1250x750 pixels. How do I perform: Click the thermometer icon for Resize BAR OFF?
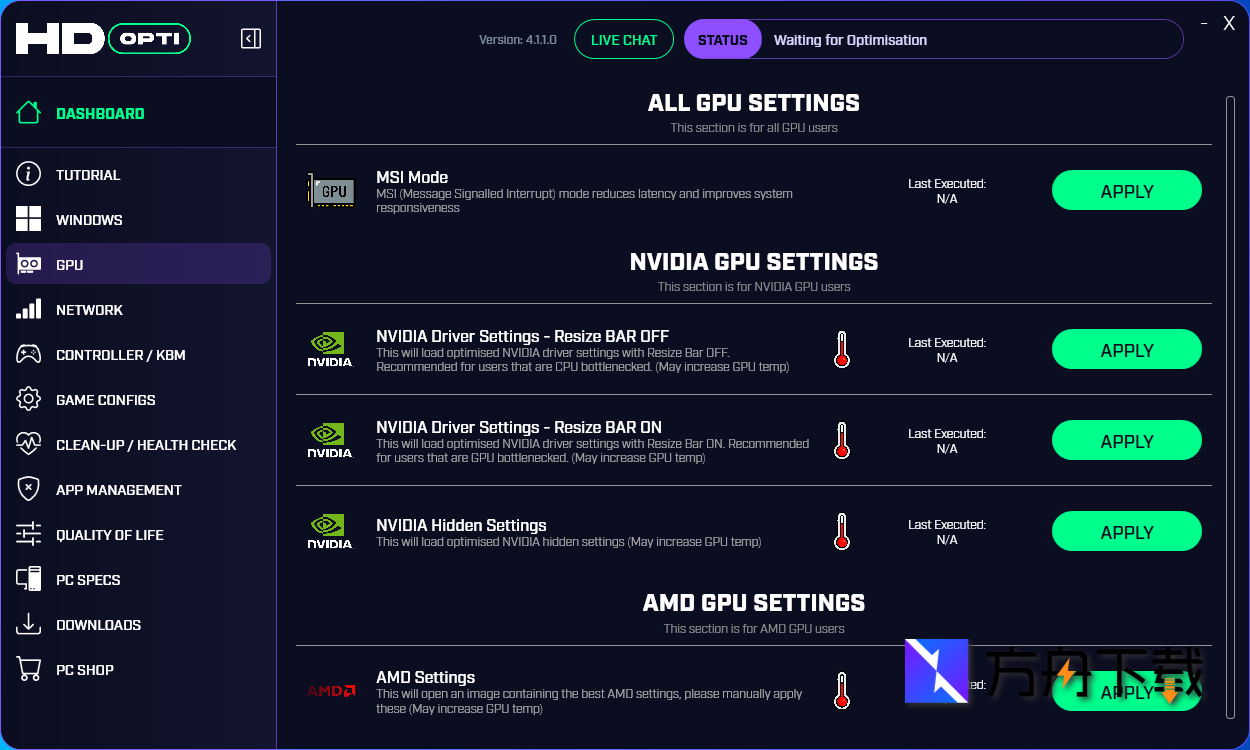842,350
